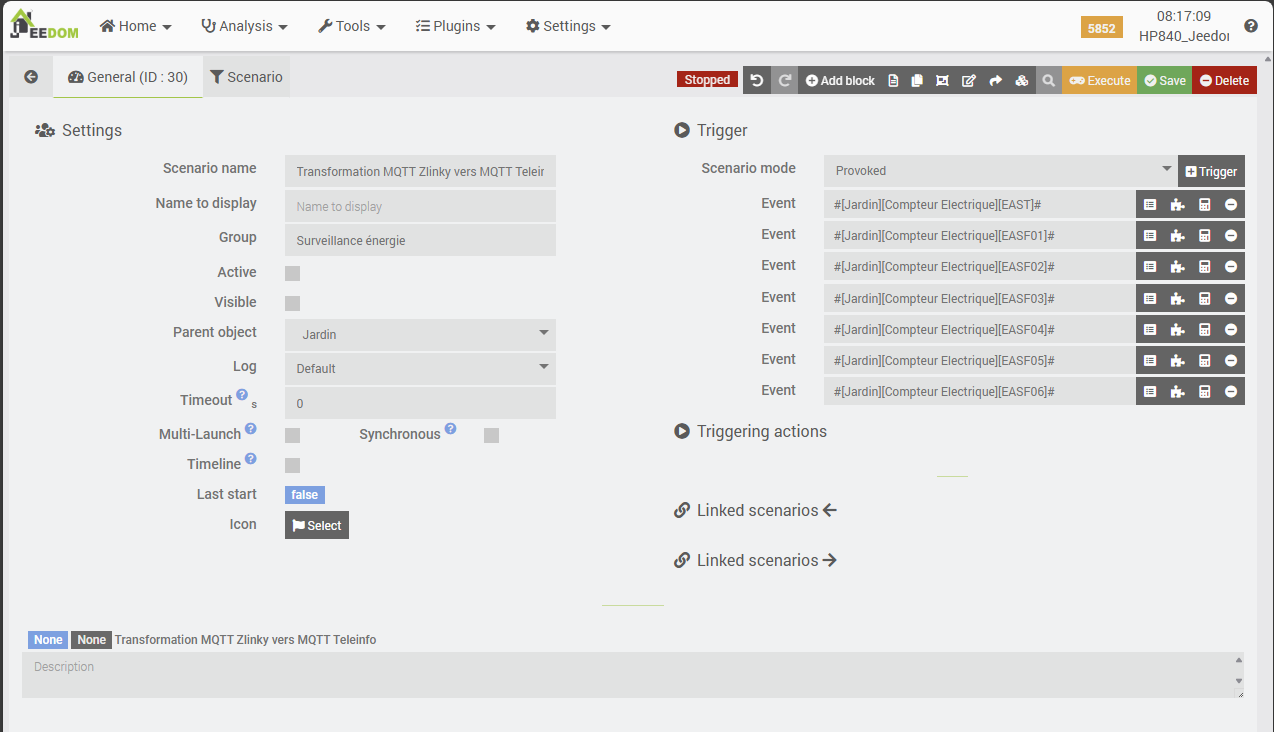1274x732 pixels.
Task: Click the copy scenario icon in the toolbar
Action: coord(917,80)
